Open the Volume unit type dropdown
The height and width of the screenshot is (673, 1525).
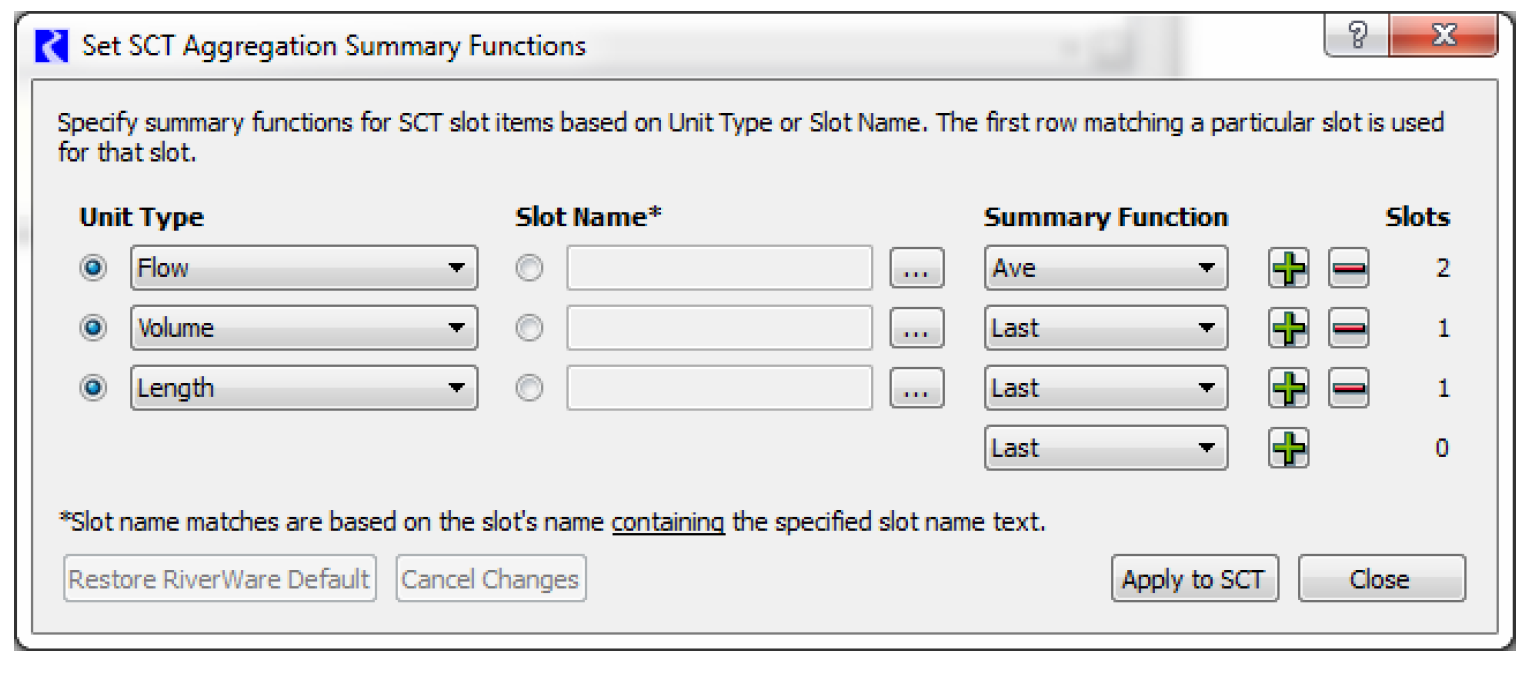(x=304, y=328)
